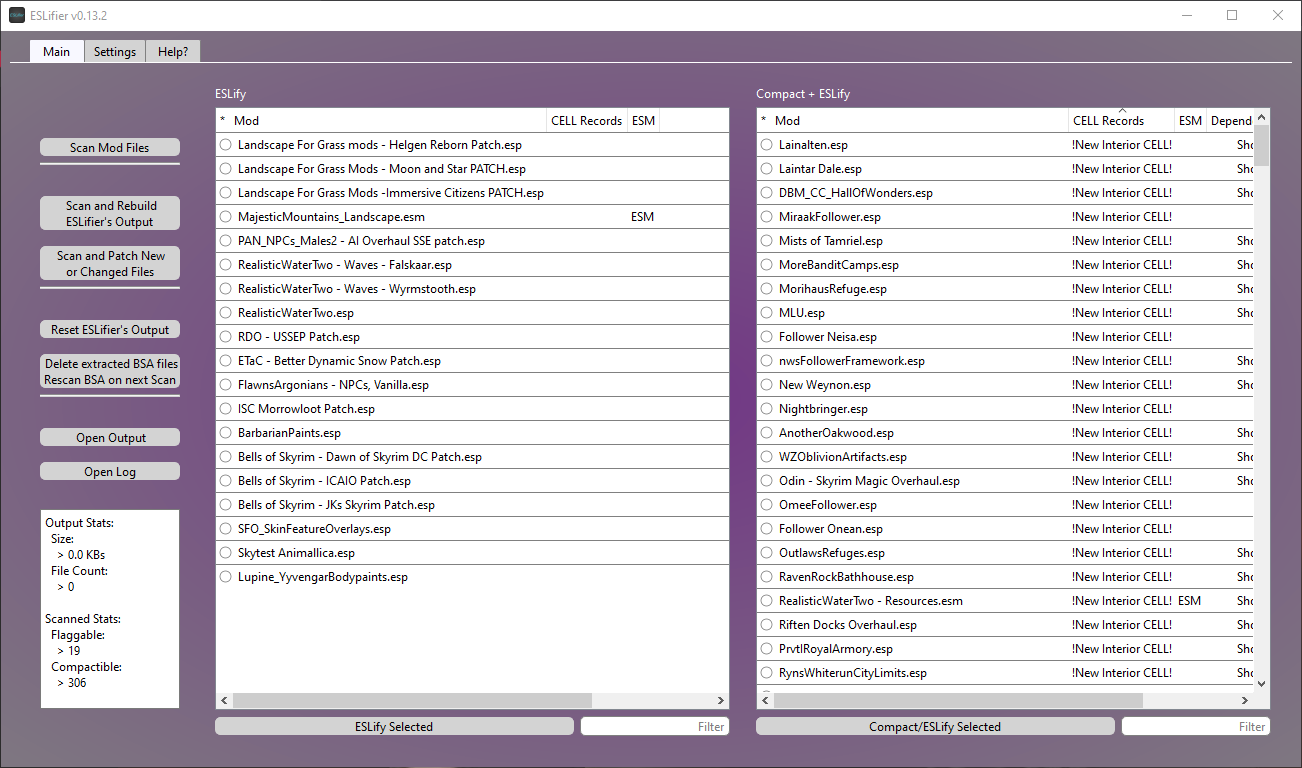
Task: Click the ESLify list scroll-left arrow
Action: tap(224, 701)
